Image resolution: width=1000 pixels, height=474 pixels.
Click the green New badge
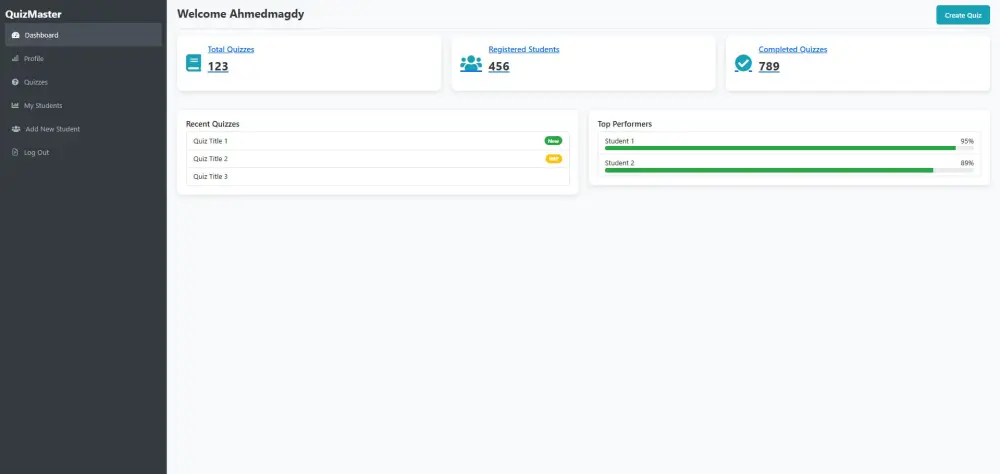pyautogui.click(x=553, y=141)
